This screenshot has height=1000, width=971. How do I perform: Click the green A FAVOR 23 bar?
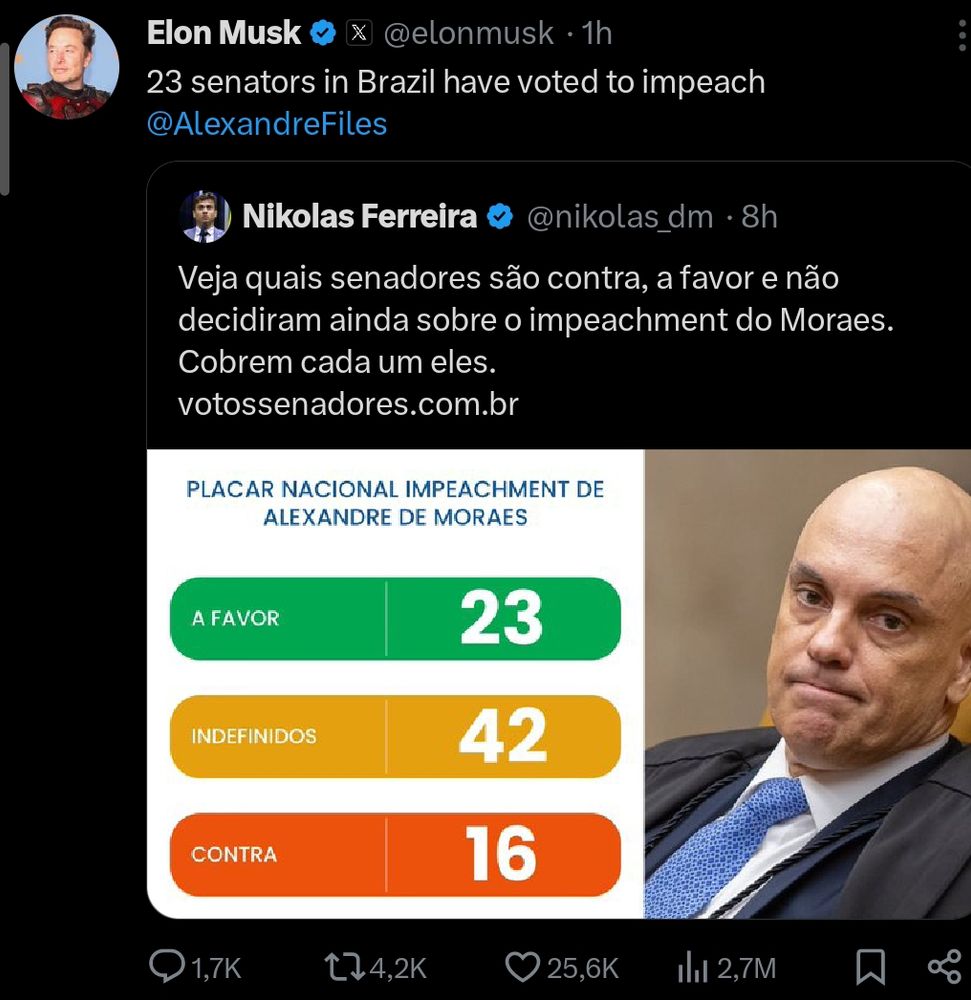tap(395, 618)
